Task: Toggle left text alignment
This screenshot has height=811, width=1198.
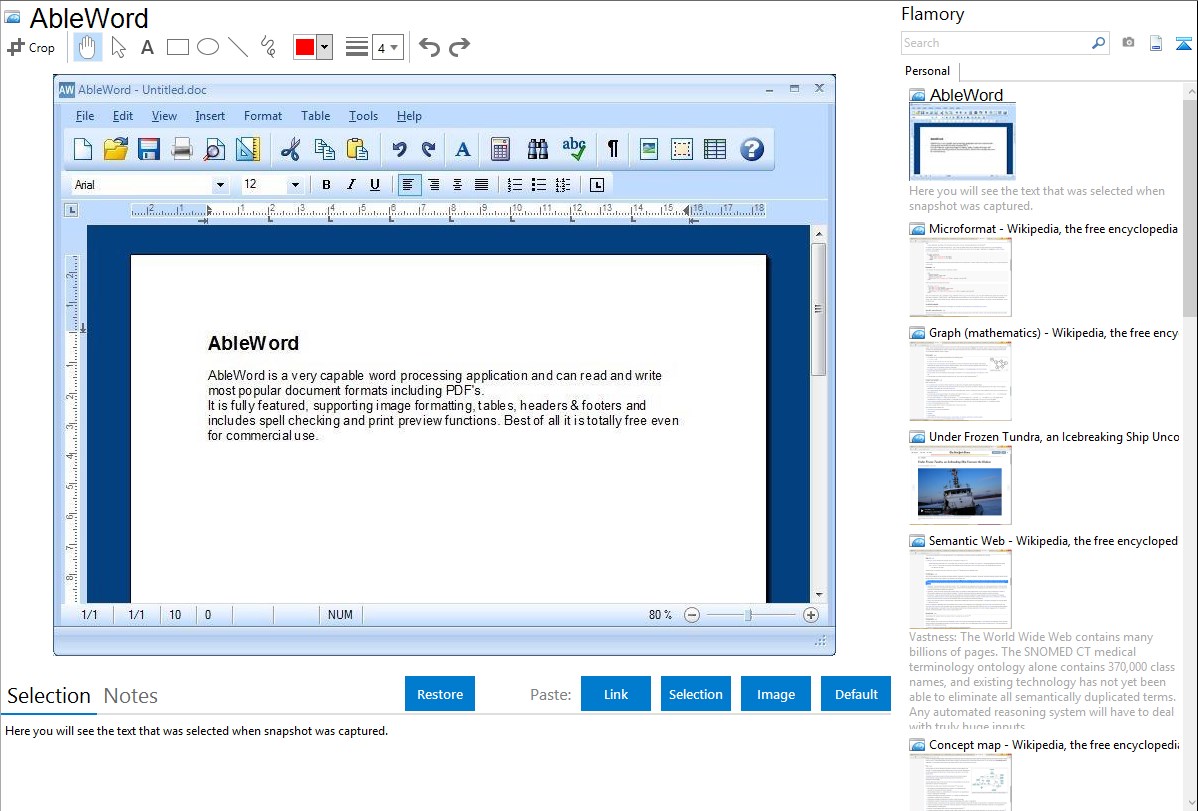Action: [x=409, y=185]
